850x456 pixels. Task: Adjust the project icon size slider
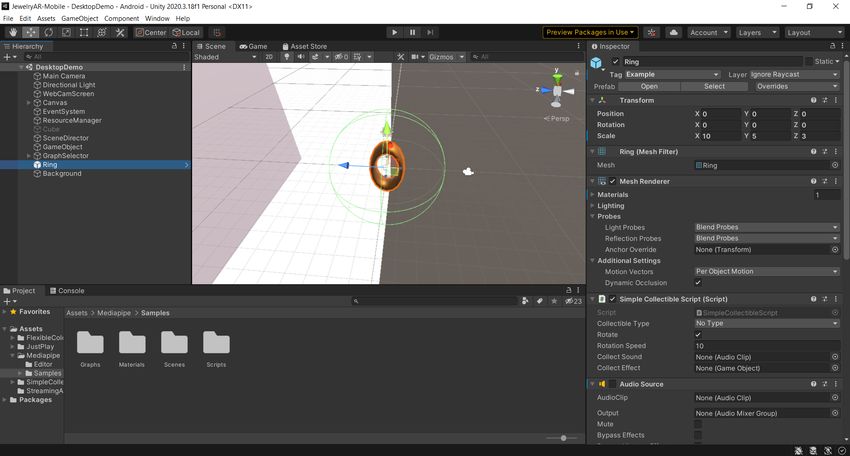pos(563,438)
